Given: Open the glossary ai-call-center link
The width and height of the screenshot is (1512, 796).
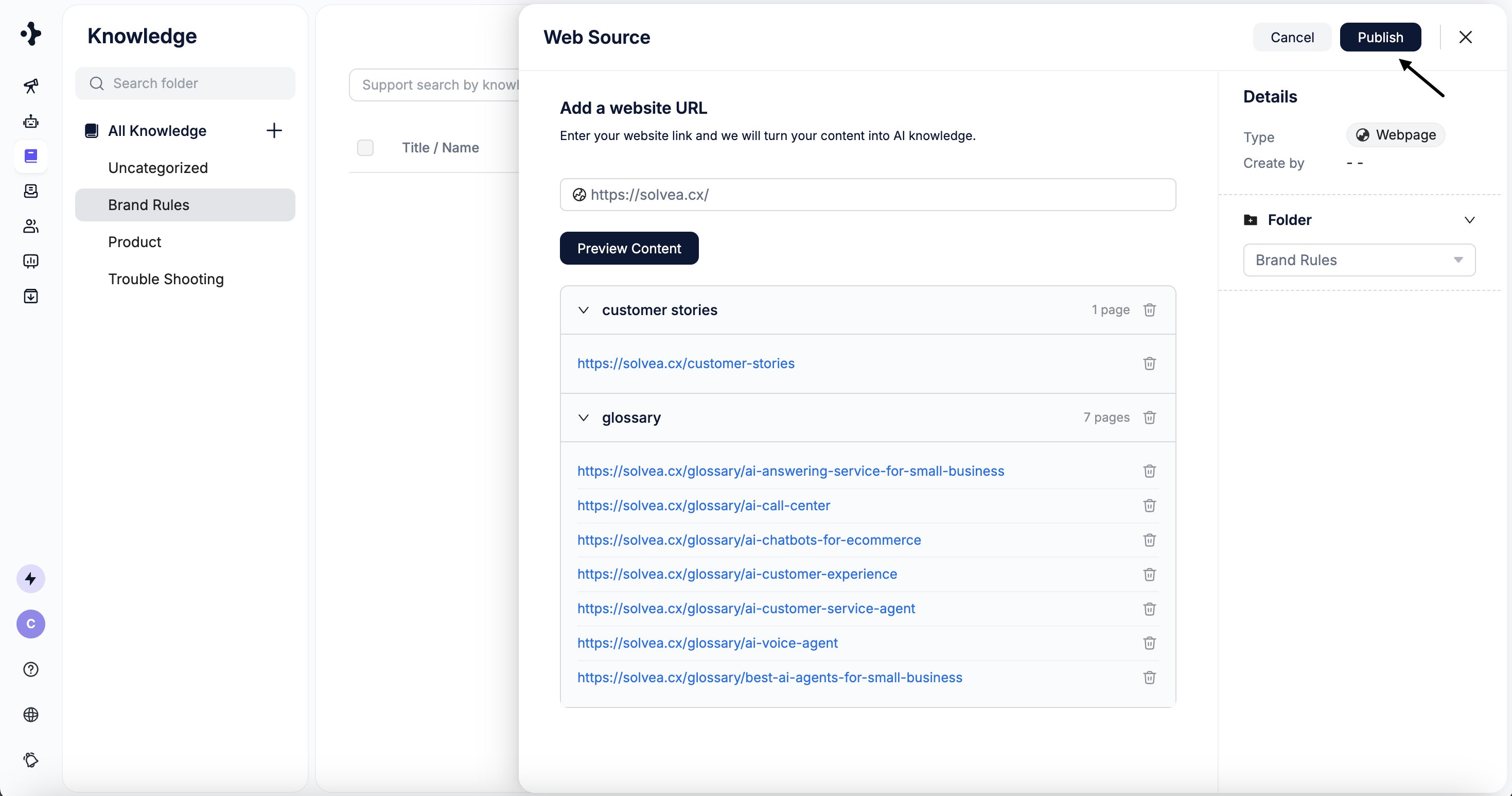Looking at the screenshot, I should click(703, 506).
